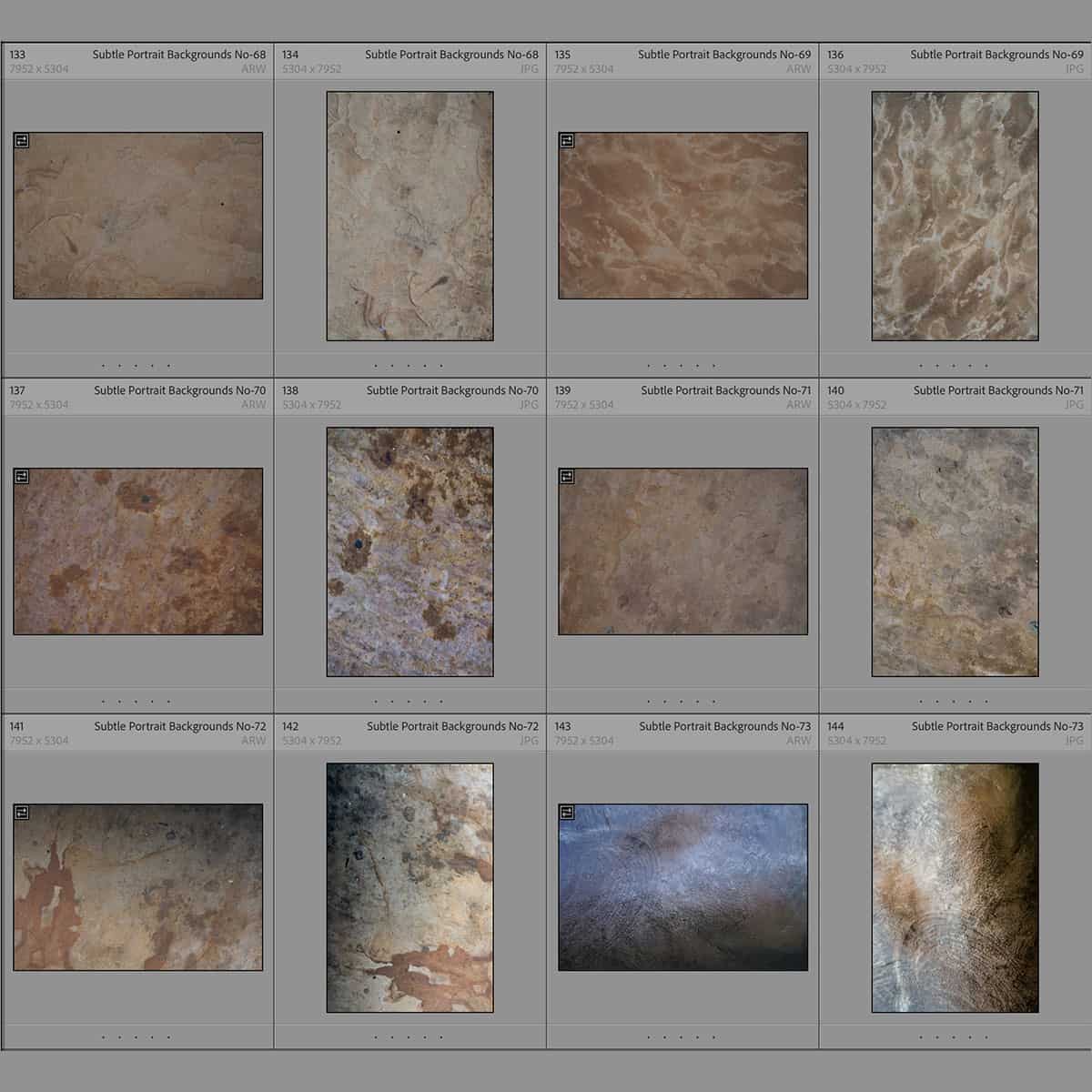Click the develop adjustments badge on thumbnail 137
1092x1092 pixels.
[22, 476]
